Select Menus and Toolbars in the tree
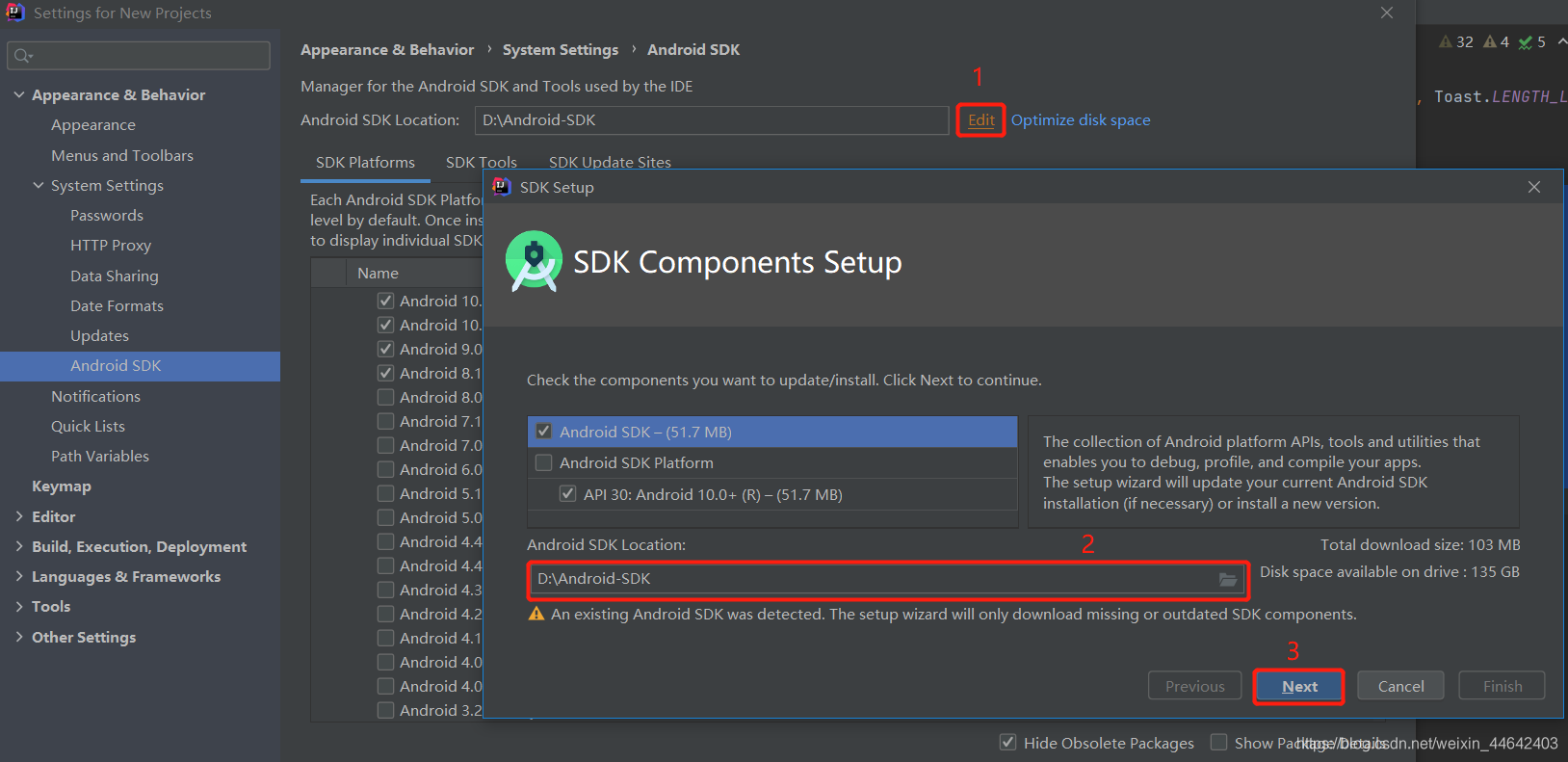 tap(122, 155)
